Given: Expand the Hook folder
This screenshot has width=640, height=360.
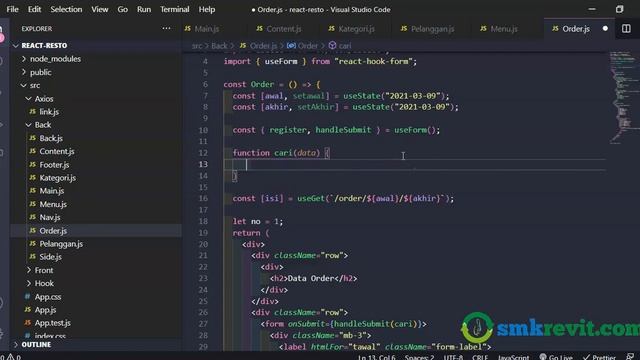Looking at the screenshot, I should (44, 283).
